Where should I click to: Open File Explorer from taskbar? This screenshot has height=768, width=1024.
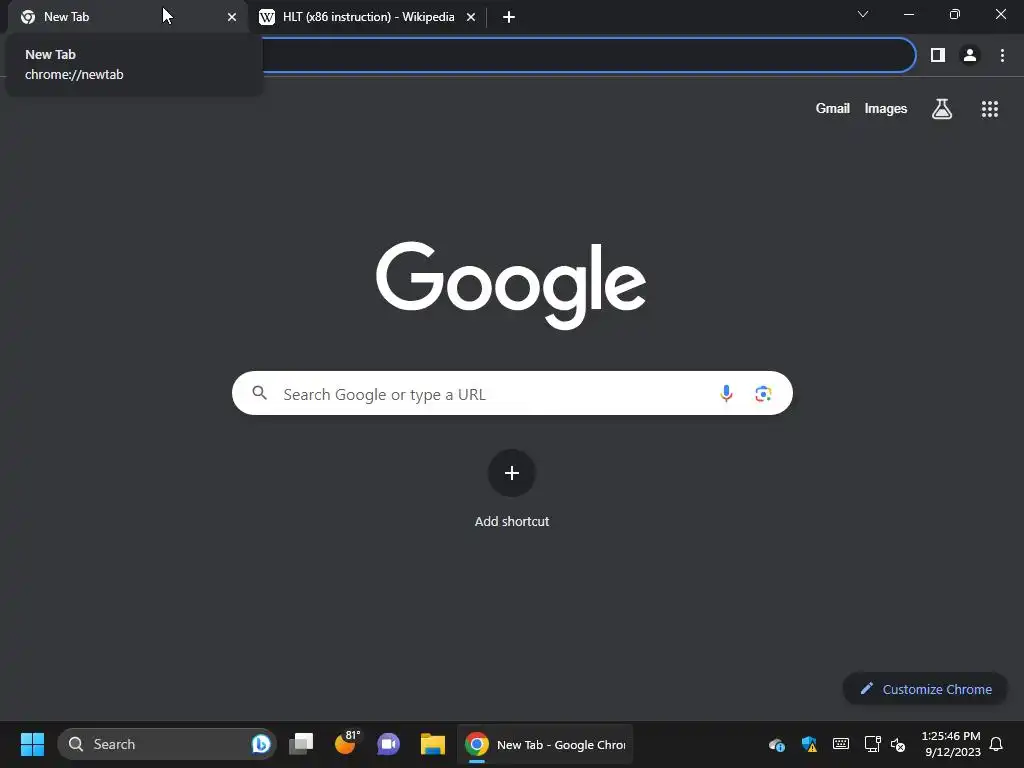coord(432,744)
